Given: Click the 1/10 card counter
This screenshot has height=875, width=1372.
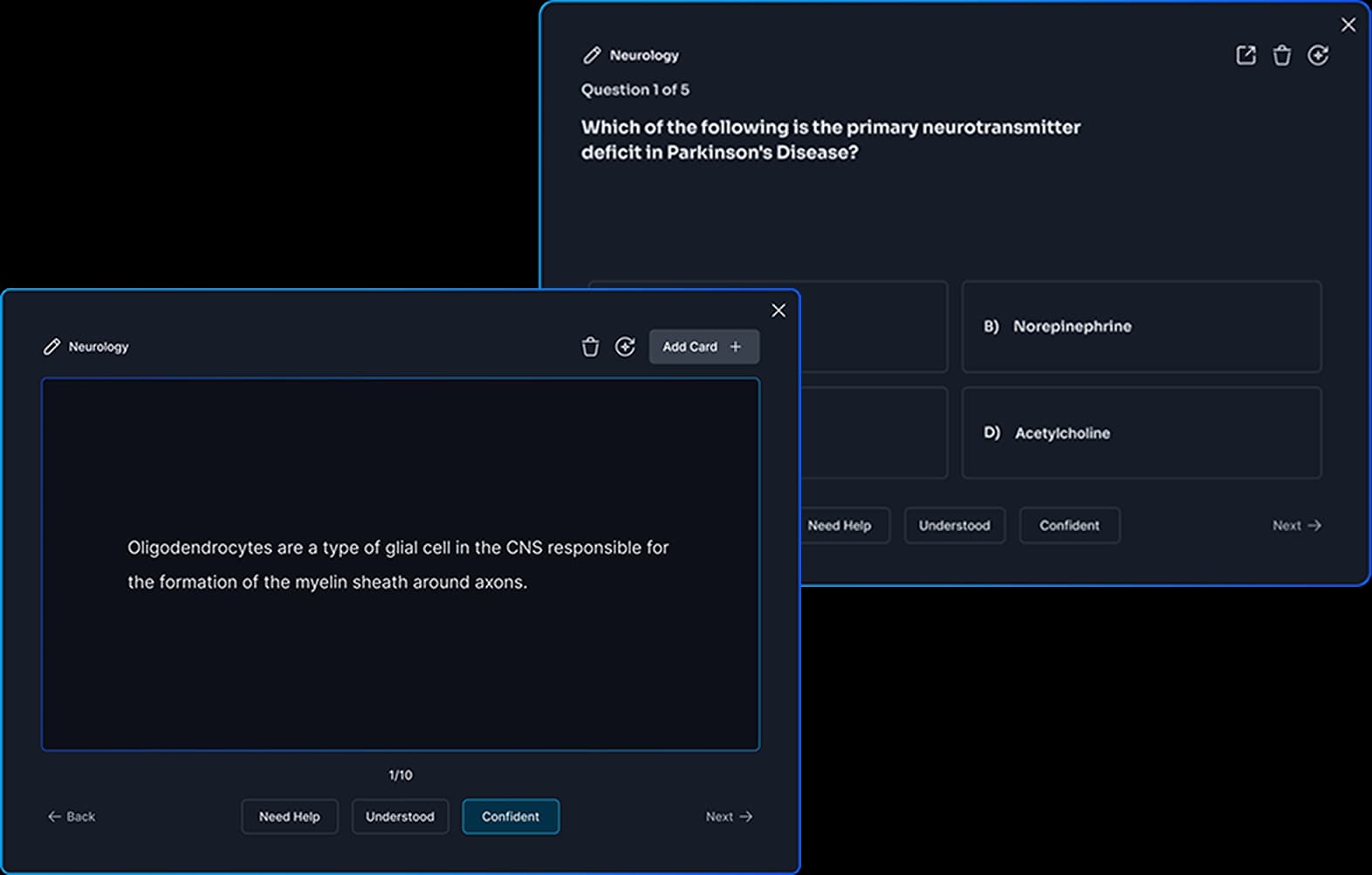Looking at the screenshot, I should pyautogui.click(x=401, y=775).
